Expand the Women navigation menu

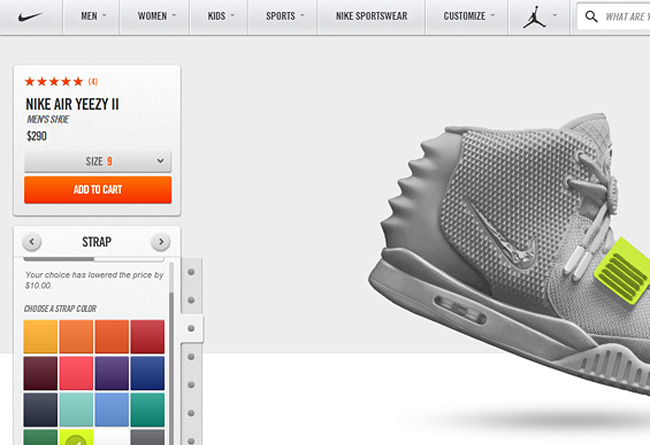tap(157, 16)
